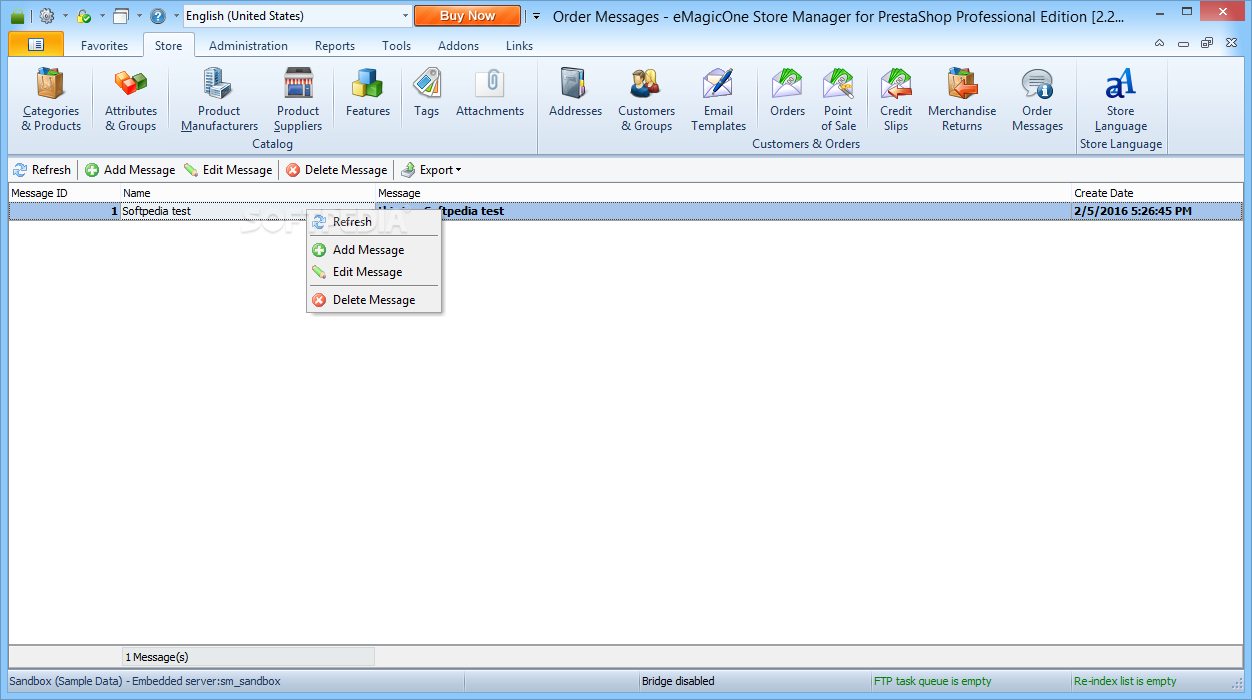Choose Add Message from the context menu

[x=374, y=250]
